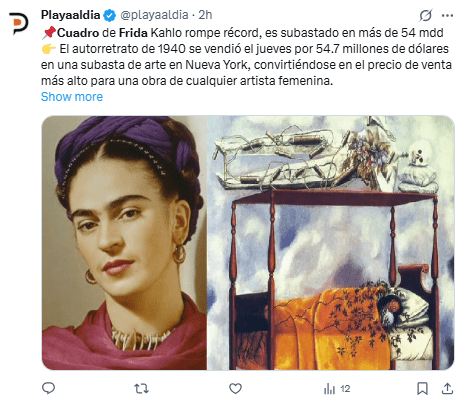This screenshot has height=402, width=464.
Task: Open the Playaaldia profile avatar
Action: [18, 23]
